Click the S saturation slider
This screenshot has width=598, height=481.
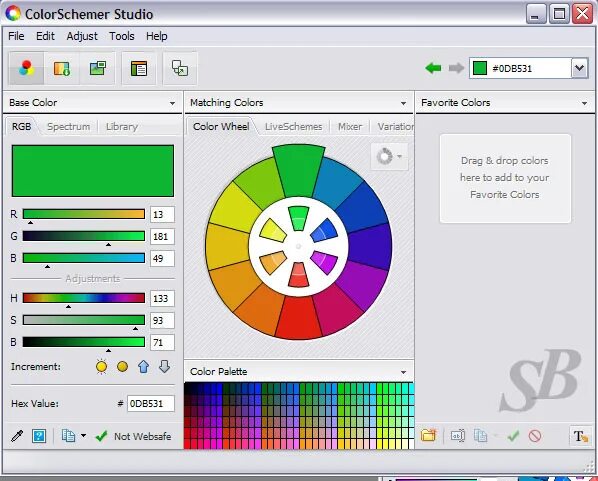[x=84, y=320]
